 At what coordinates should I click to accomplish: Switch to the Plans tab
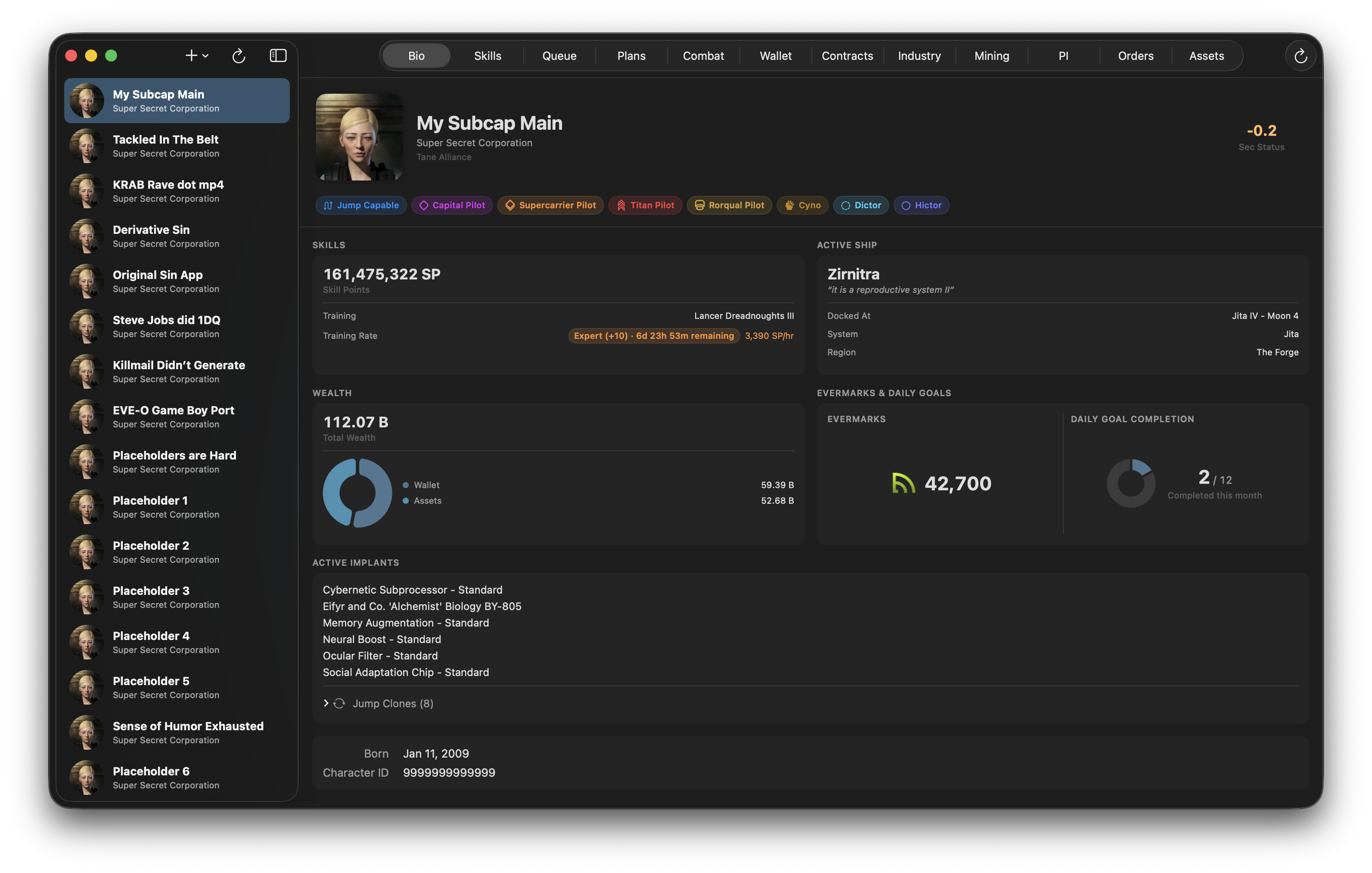tap(631, 56)
